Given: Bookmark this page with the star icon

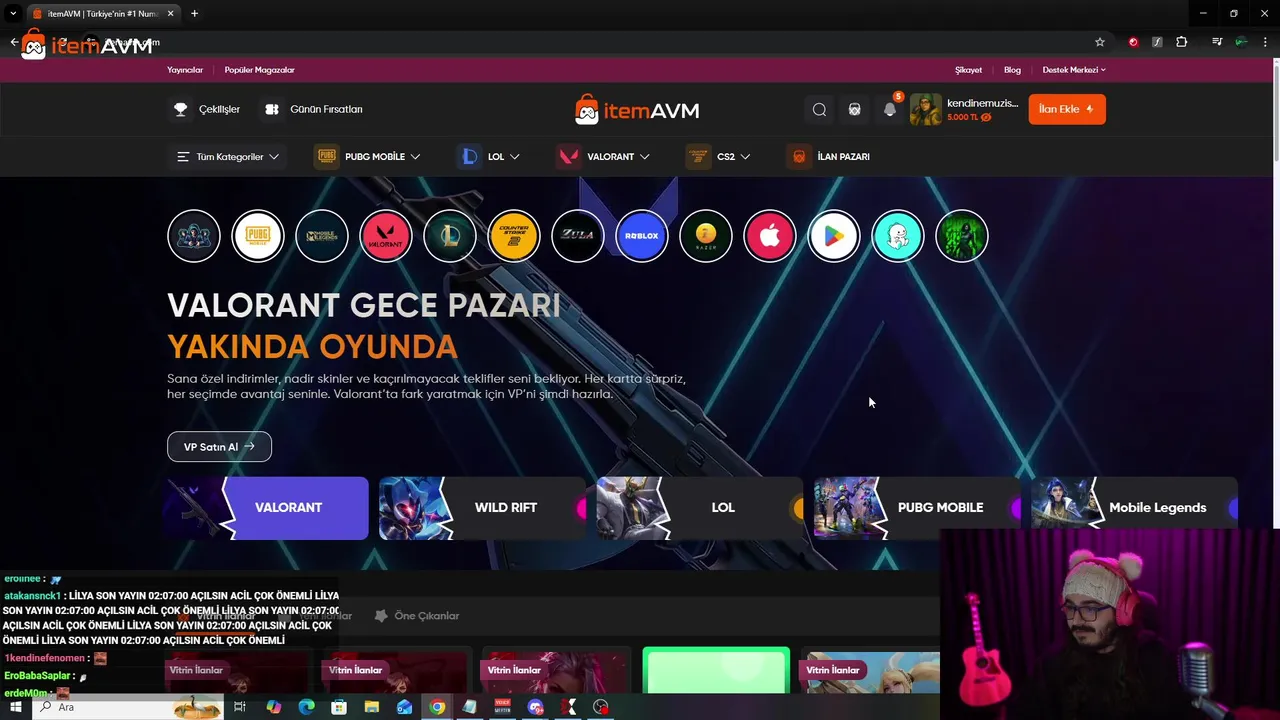Looking at the screenshot, I should (x=1100, y=42).
